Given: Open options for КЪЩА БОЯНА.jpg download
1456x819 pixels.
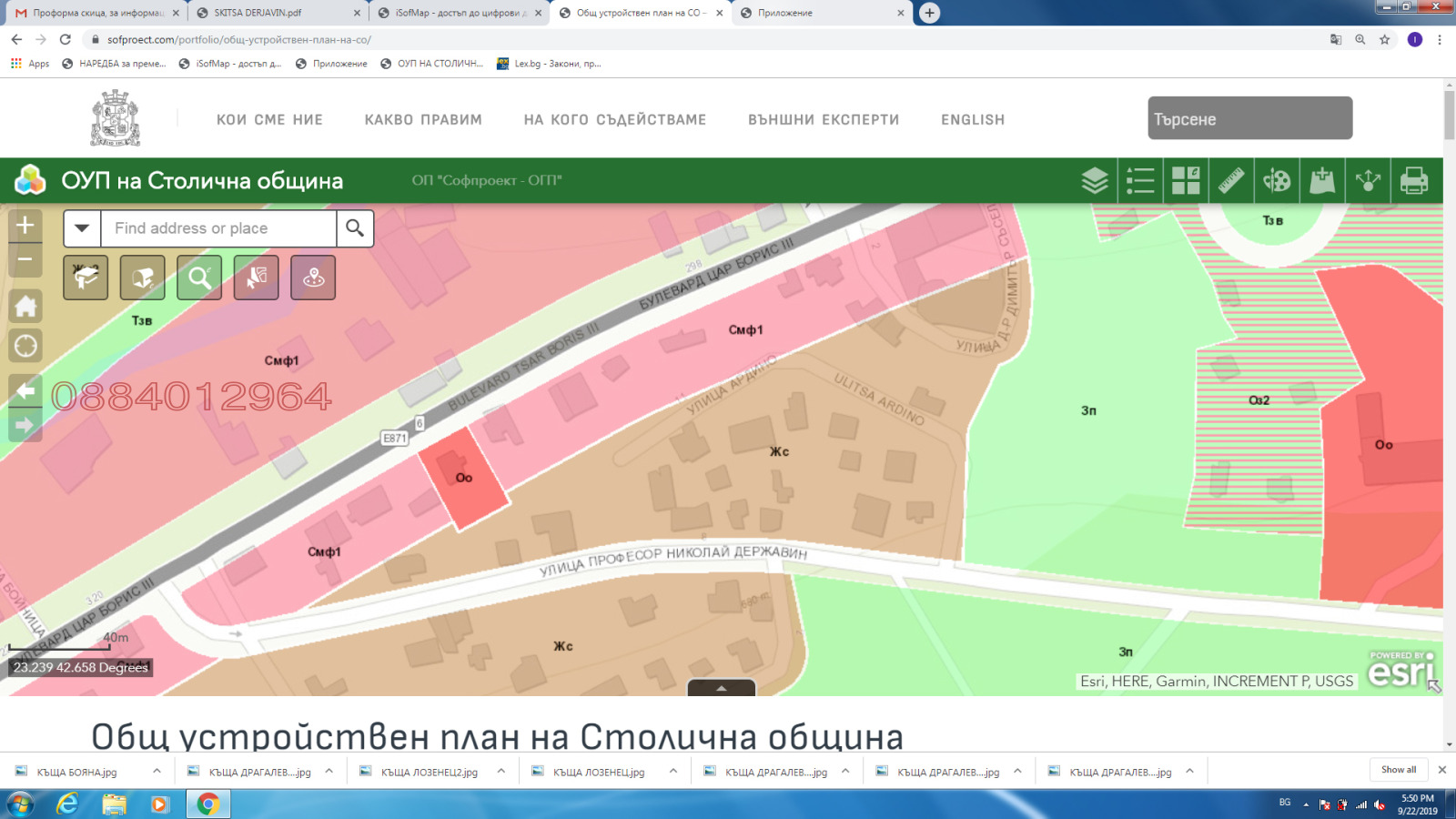Looking at the screenshot, I should point(157,771).
